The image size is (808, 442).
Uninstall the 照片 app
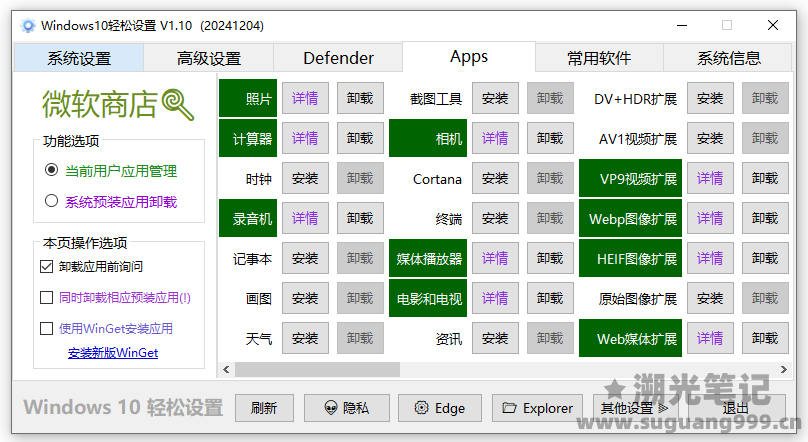360,98
